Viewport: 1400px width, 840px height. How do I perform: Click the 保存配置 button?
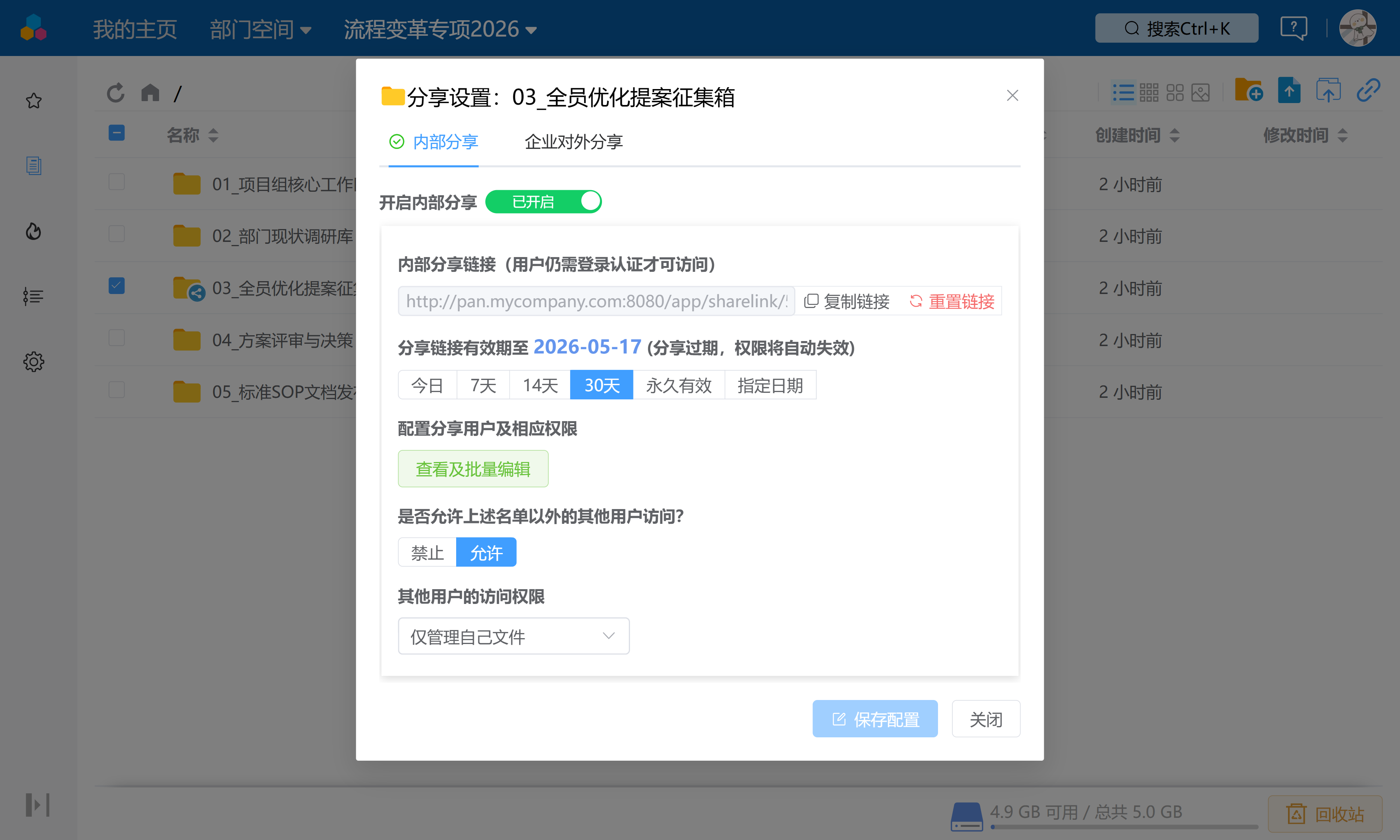click(x=874, y=718)
